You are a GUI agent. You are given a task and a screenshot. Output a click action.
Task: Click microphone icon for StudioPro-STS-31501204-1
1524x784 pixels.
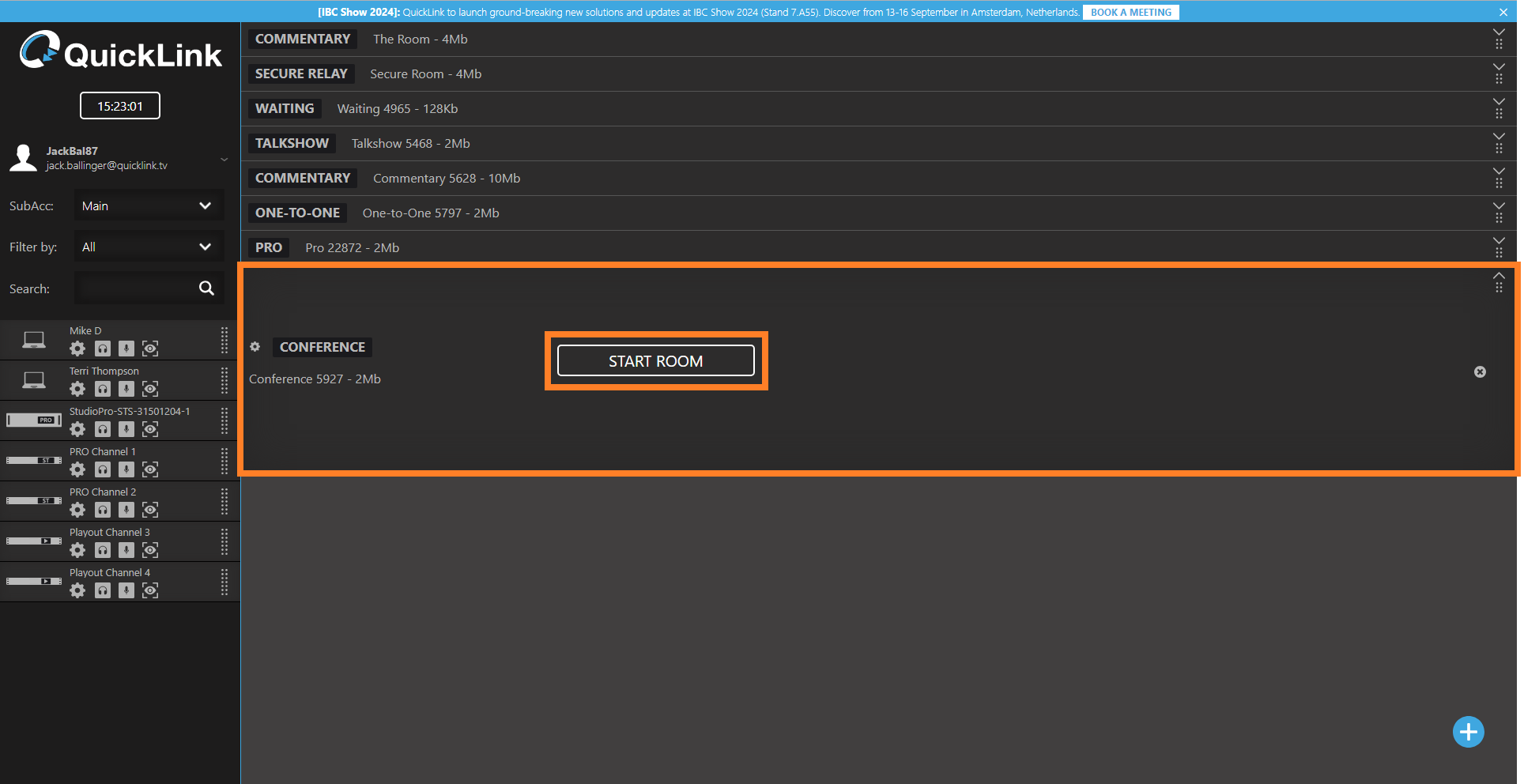[126, 429]
